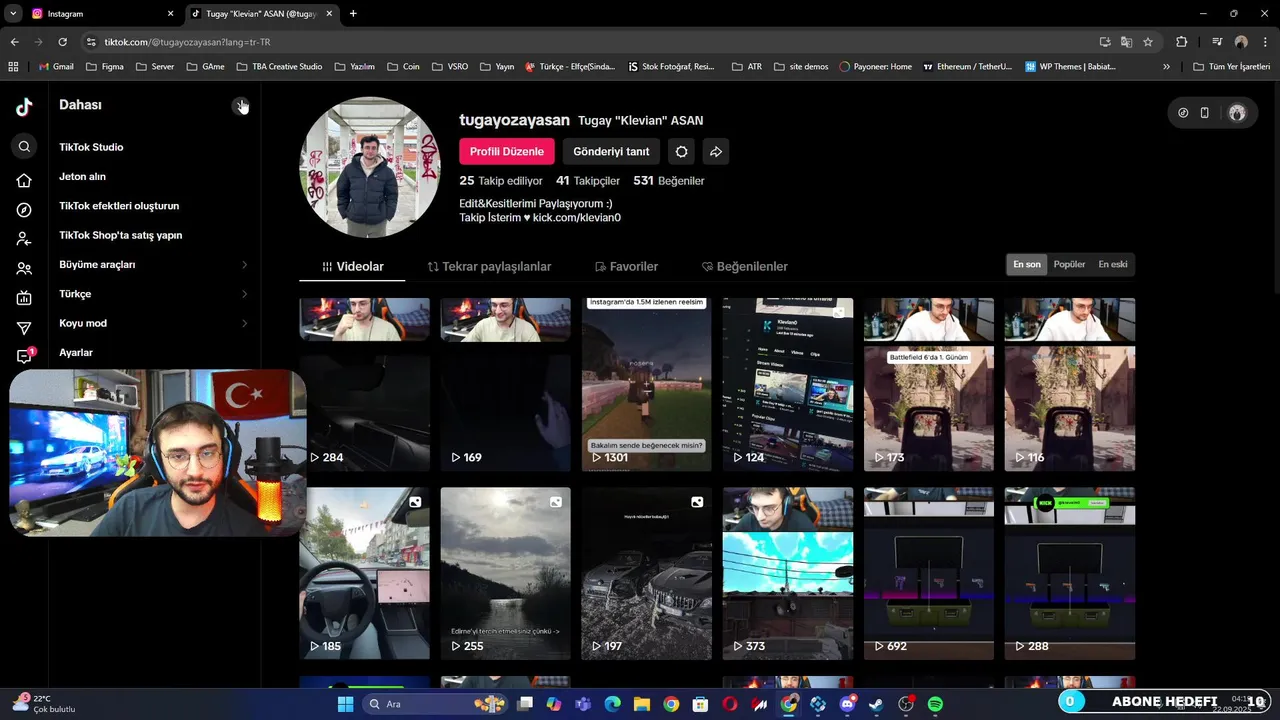Select En son sort option
Screen dimensions: 1280x720
coord(1027,265)
